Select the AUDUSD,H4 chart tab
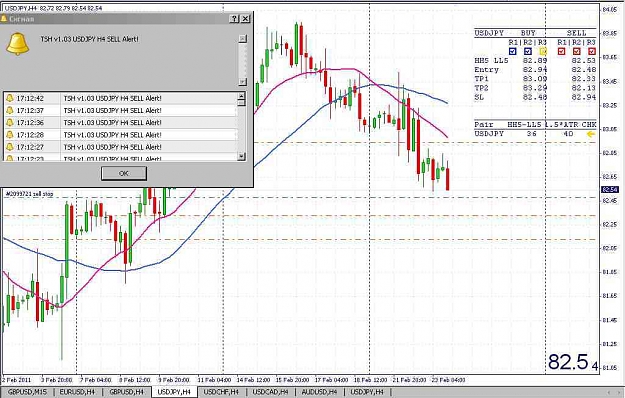The image size is (625, 398). click(319, 392)
